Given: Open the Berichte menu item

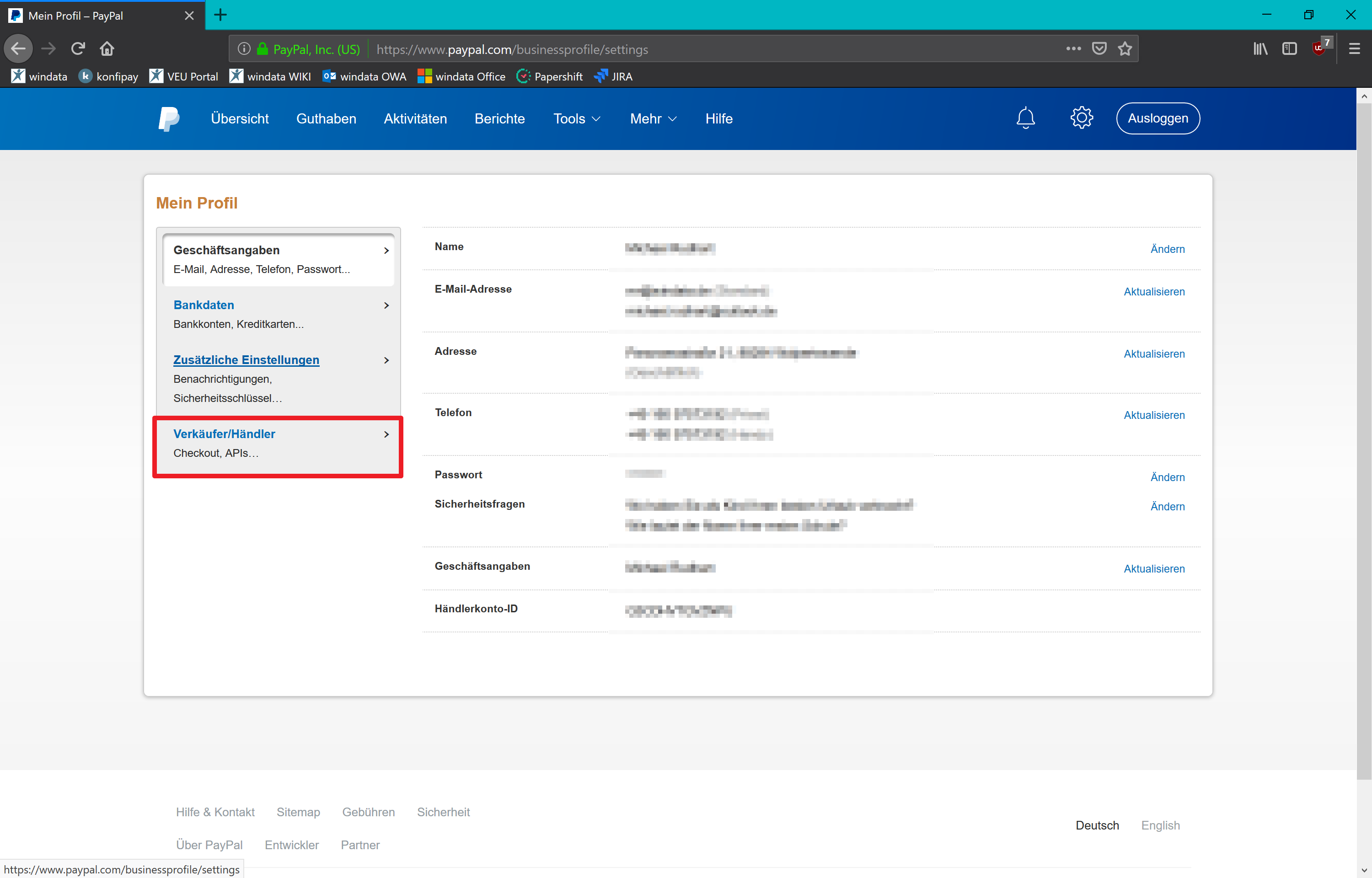Looking at the screenshot, I should coord(499,118).
